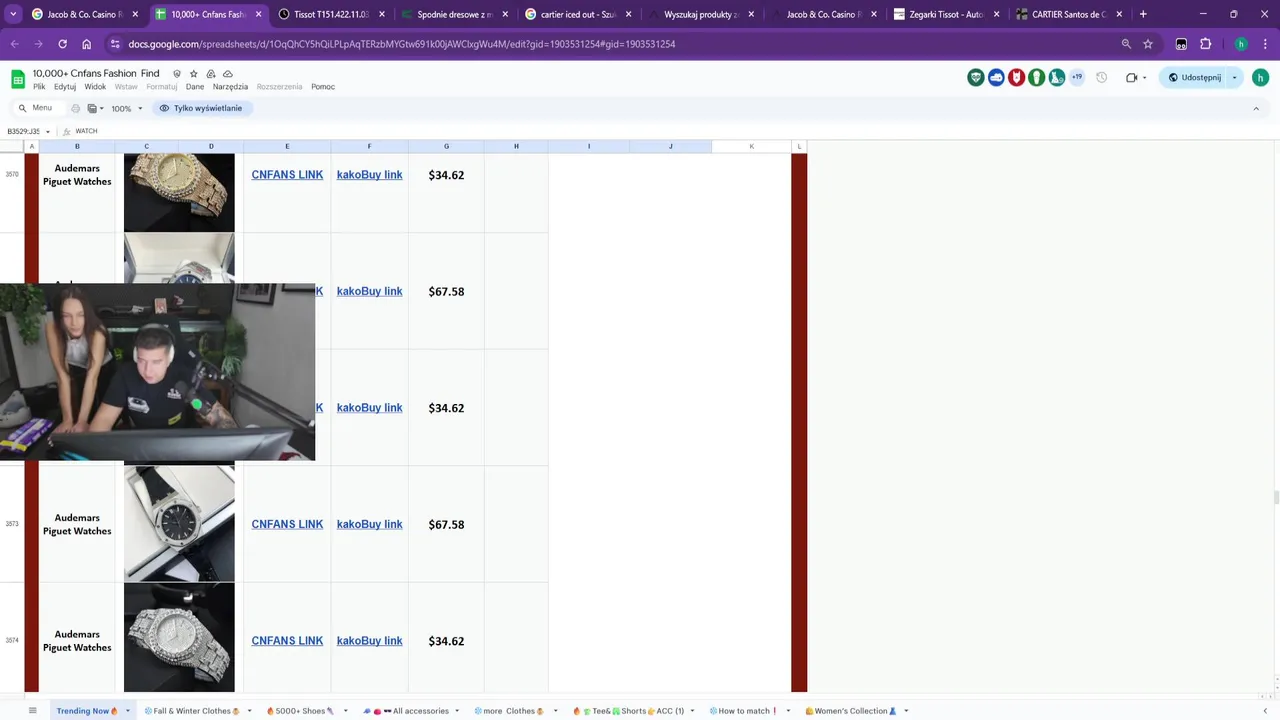Switch to the All accessories sheet tab
The image size is (1280, 720).
pos(406,711)
